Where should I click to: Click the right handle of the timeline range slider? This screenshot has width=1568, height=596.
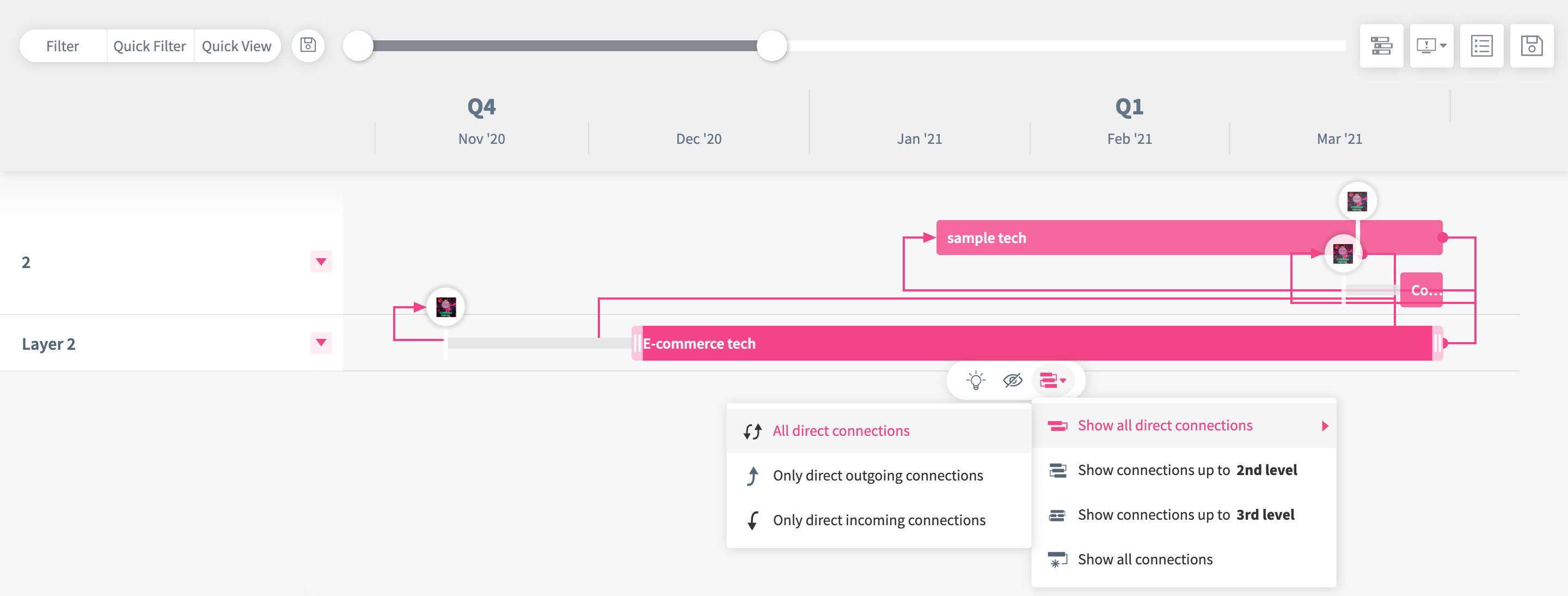(772, 46)
